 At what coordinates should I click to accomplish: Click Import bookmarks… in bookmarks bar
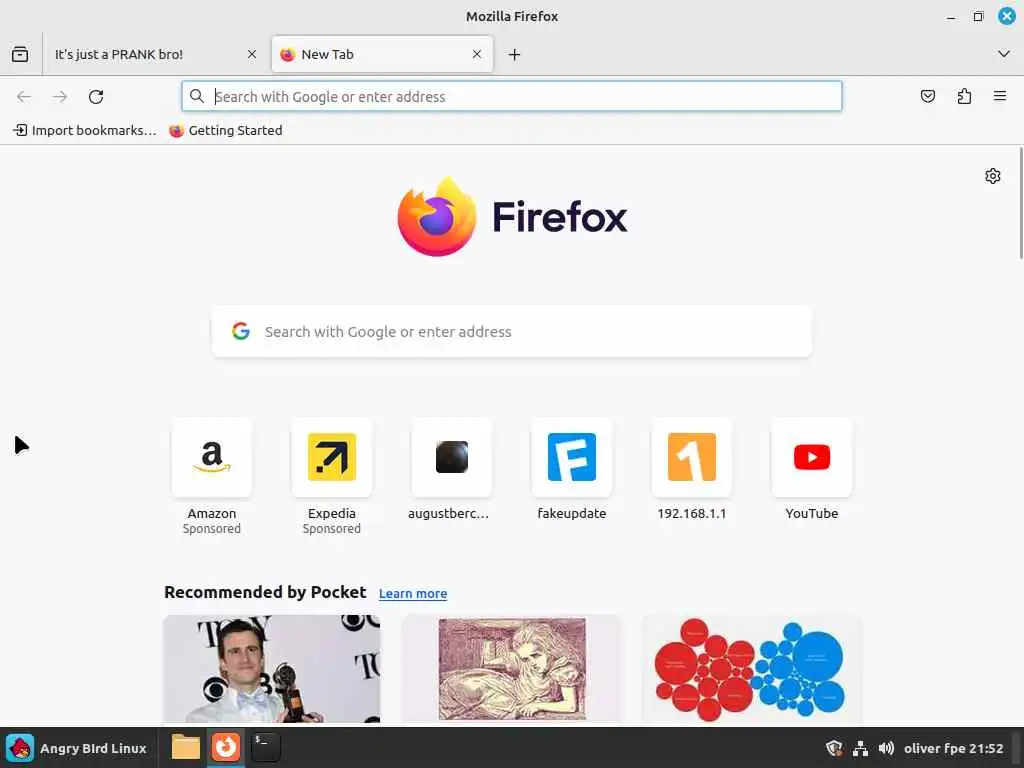coord(86,131)
